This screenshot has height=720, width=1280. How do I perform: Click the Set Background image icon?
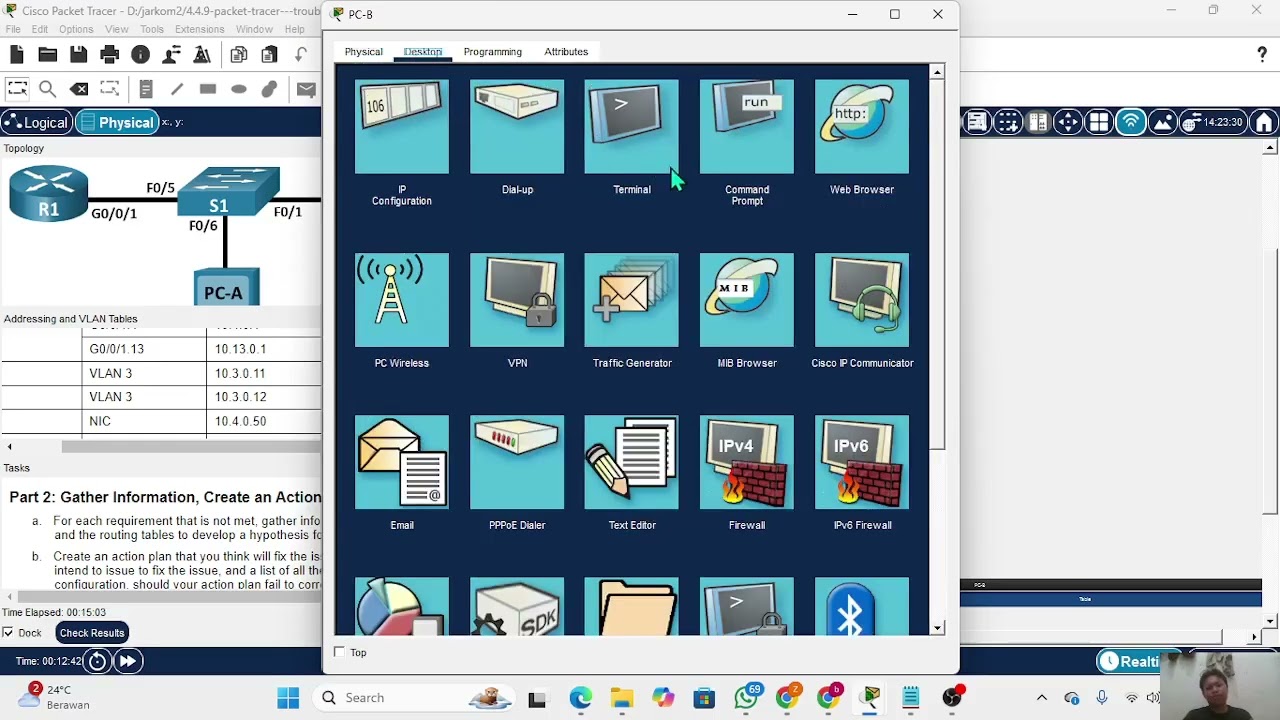pyautogui.click(x=1162, y=122)
